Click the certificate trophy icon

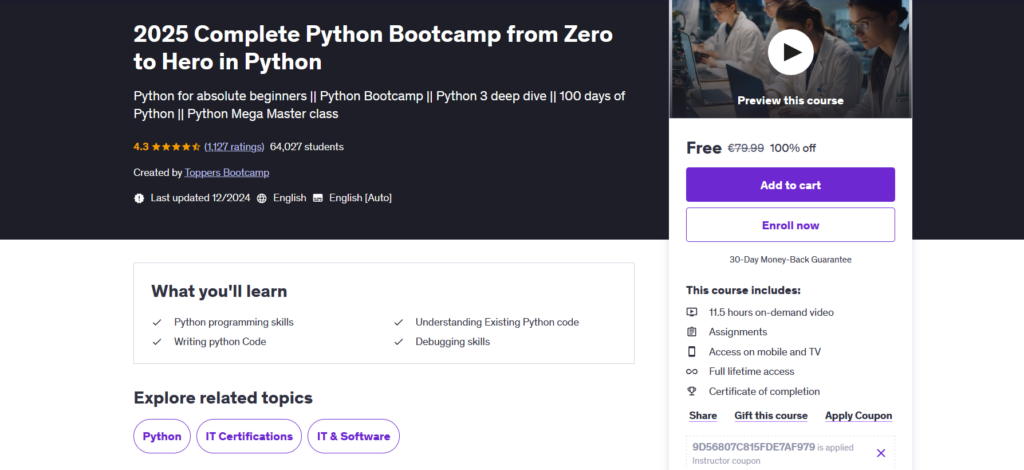(691, 392)
